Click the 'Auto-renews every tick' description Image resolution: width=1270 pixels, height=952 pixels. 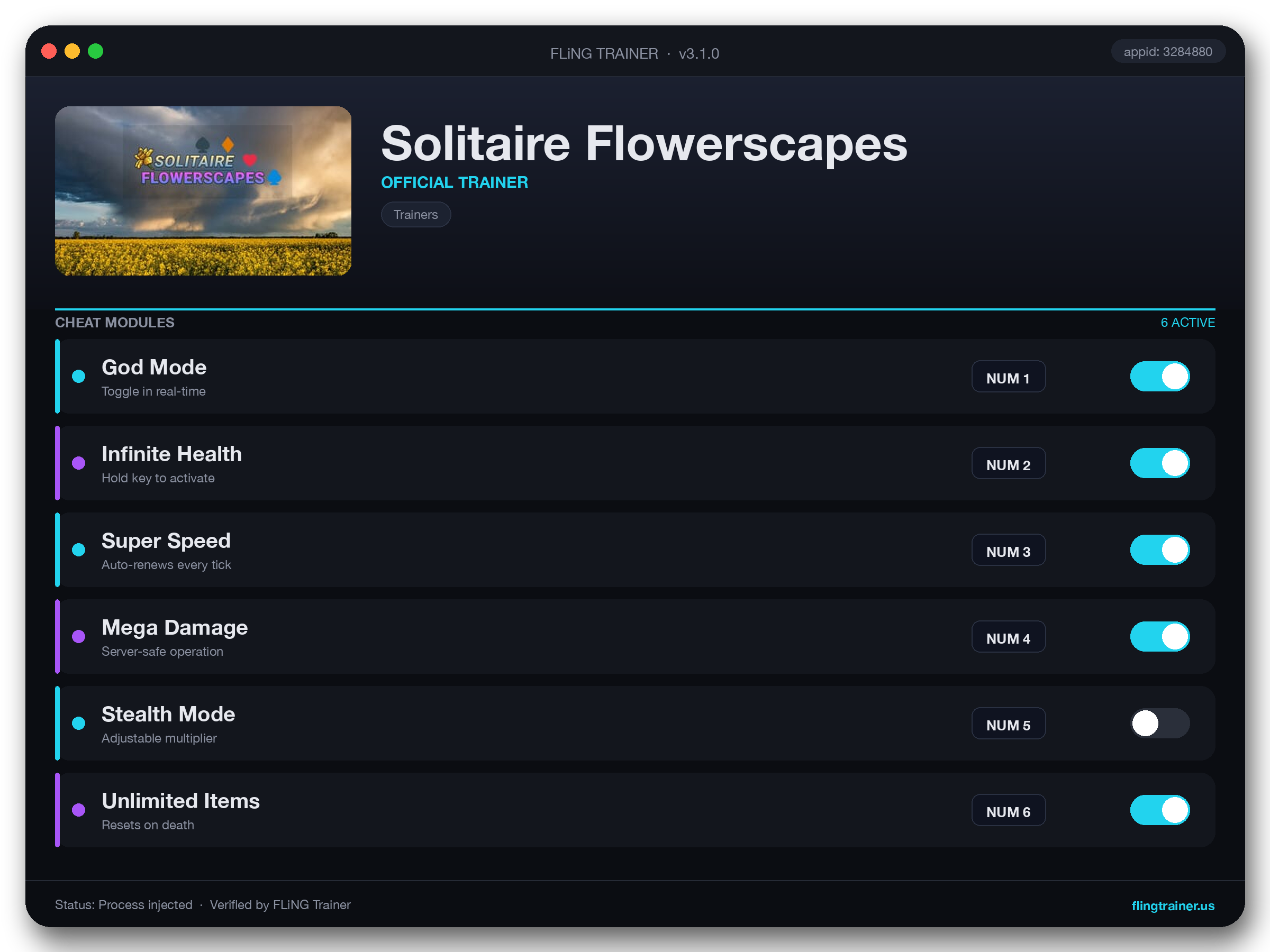[167, 565]
